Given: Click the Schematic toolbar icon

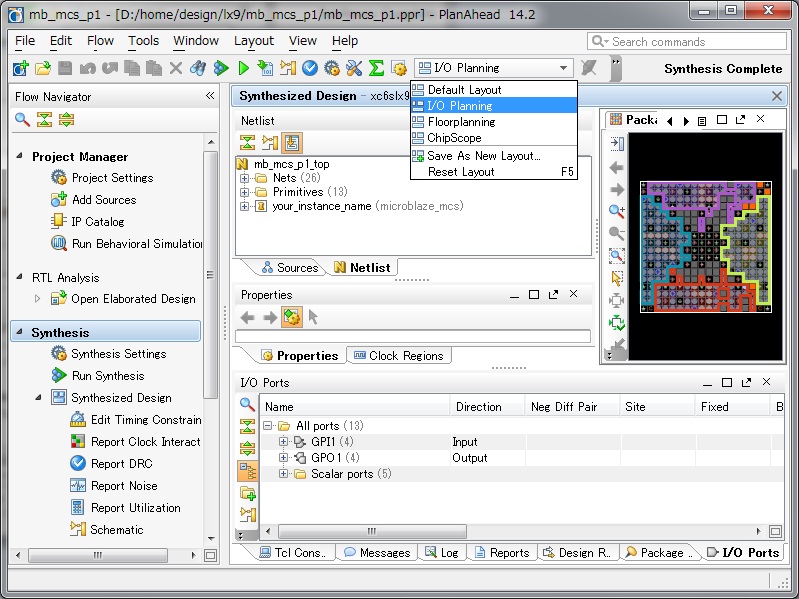Looking at the screenshot, I should 287,68.
